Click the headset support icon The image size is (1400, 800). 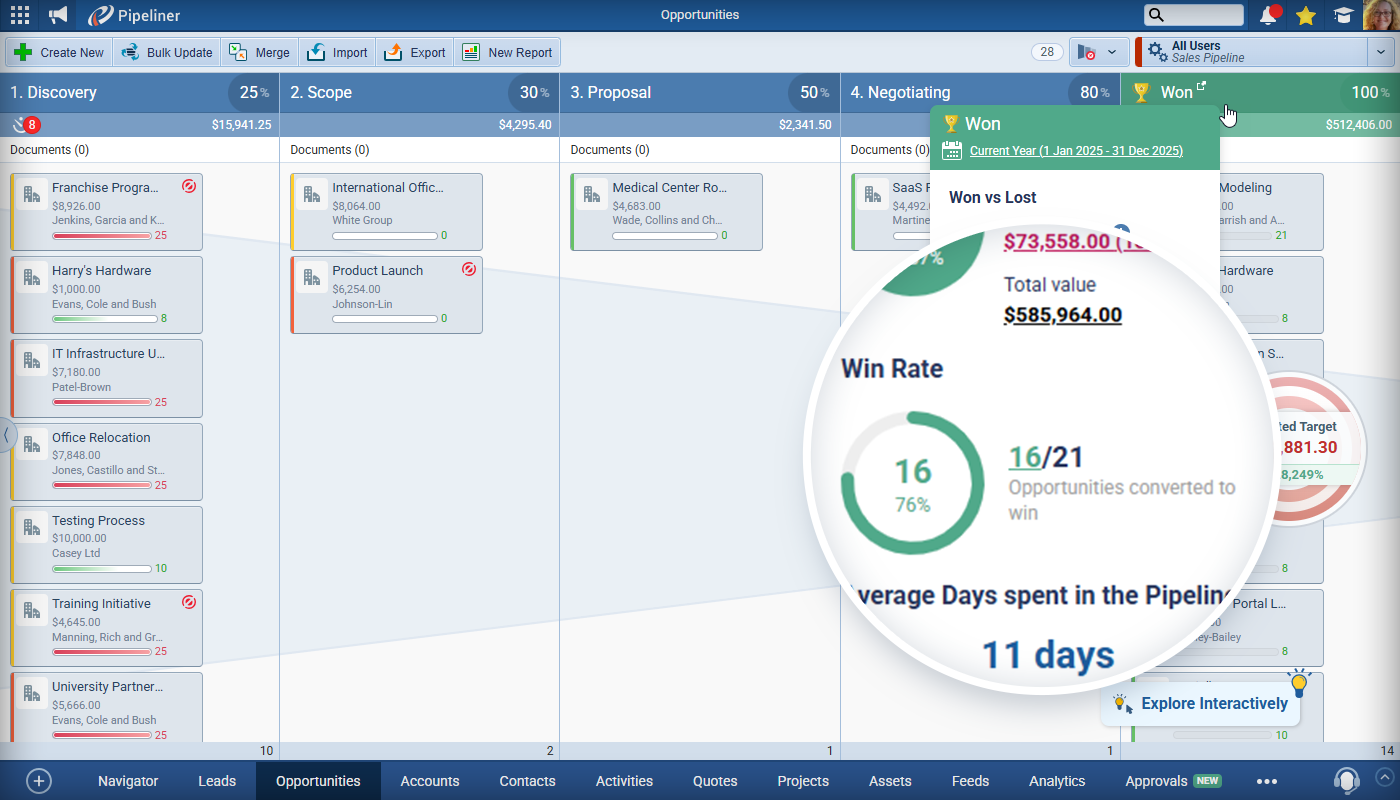click(x=1347, y=780)
